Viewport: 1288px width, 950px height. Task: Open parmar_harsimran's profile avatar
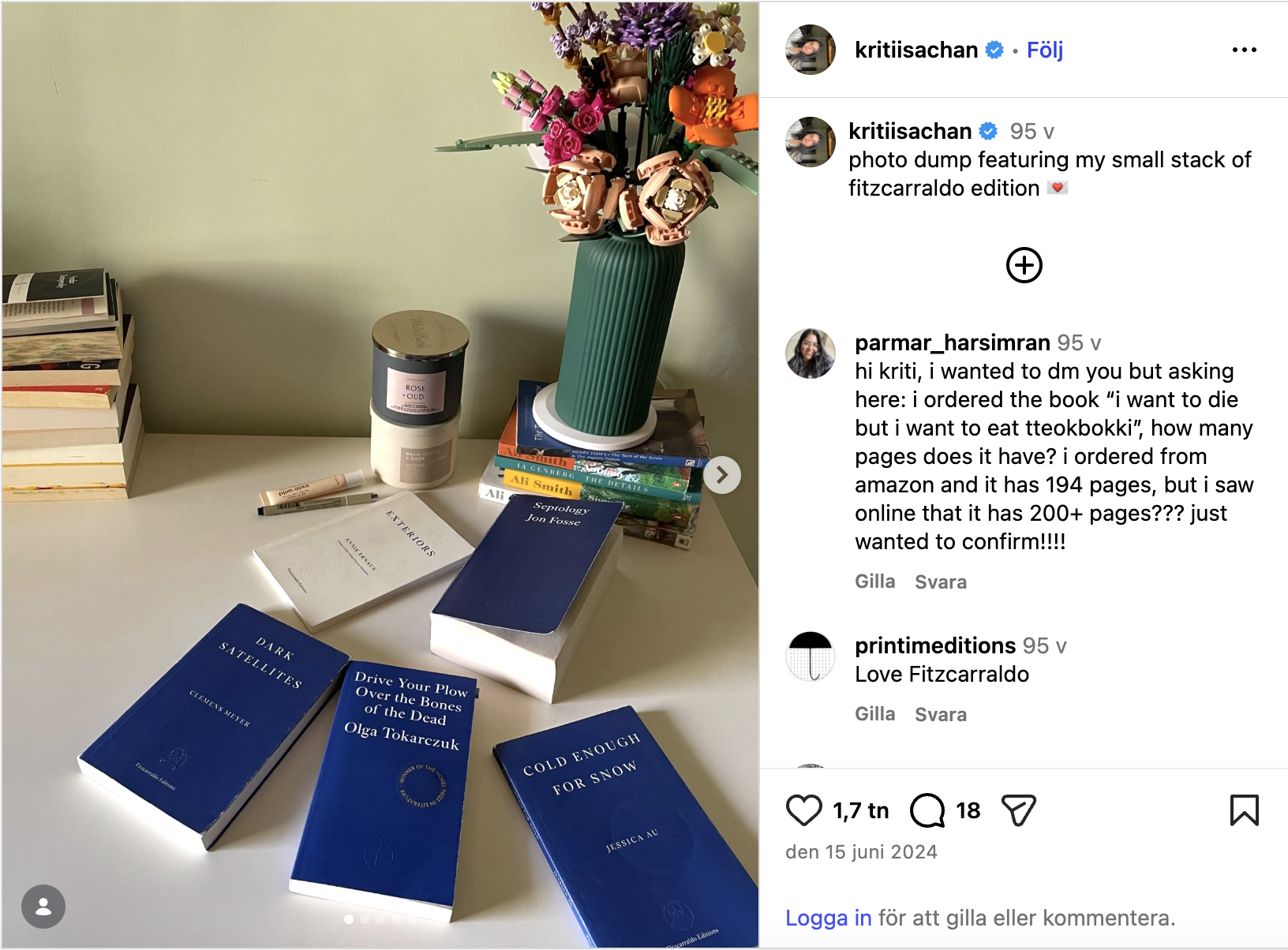(x=811, y=353)
